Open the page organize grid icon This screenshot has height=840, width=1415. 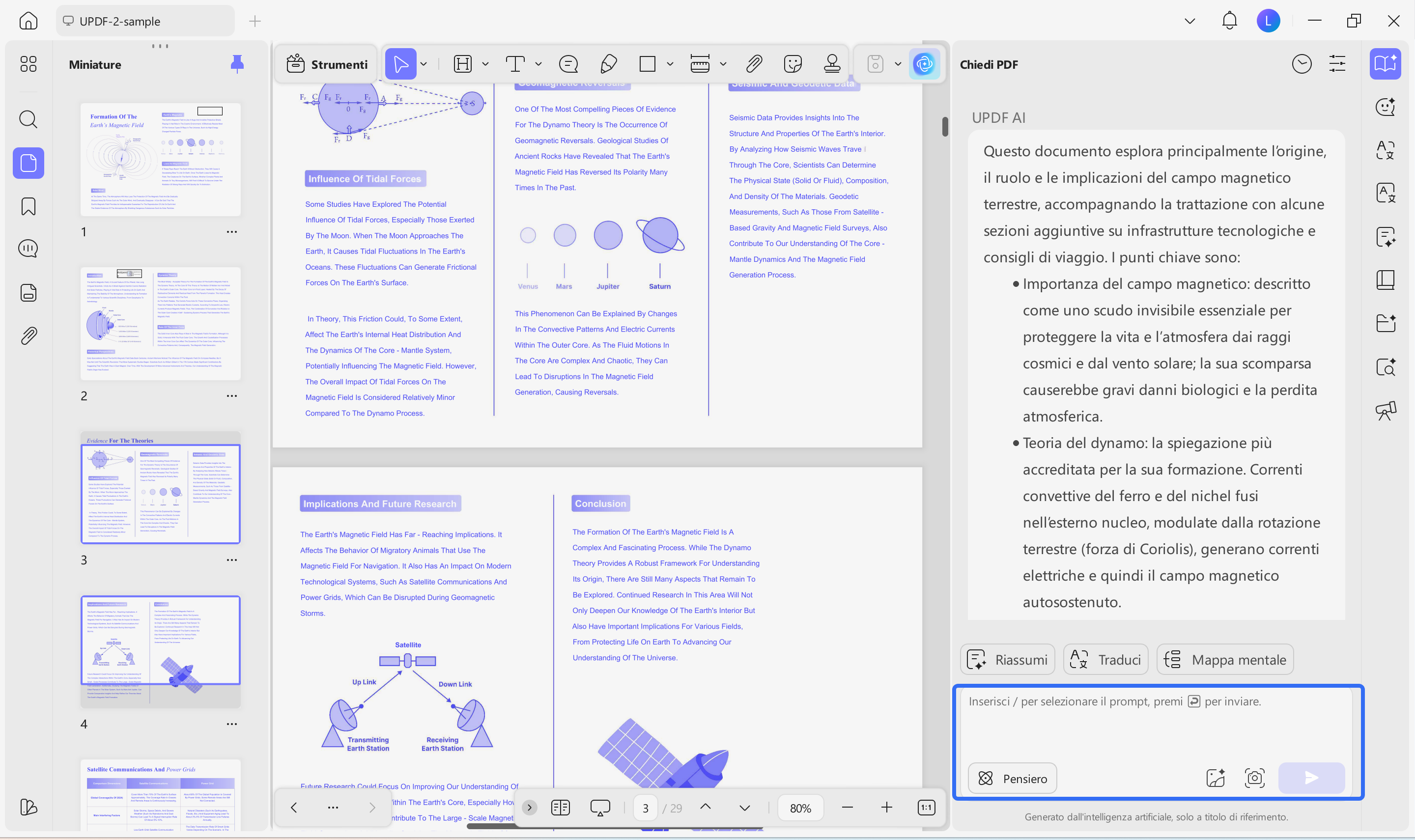point(28,64)
